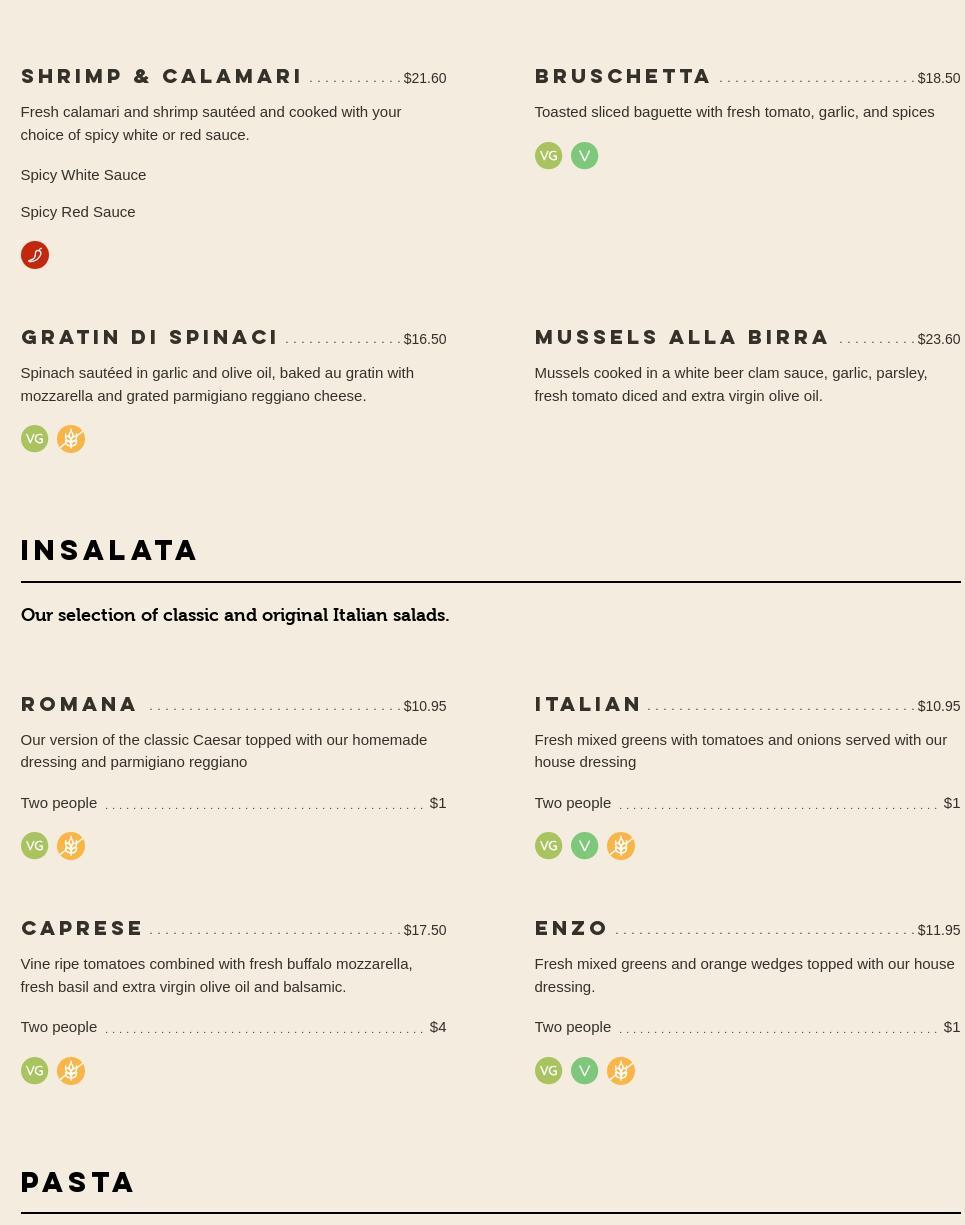Click the Insalata section heading
The image size is (965, 1225).
click(110, 551)
